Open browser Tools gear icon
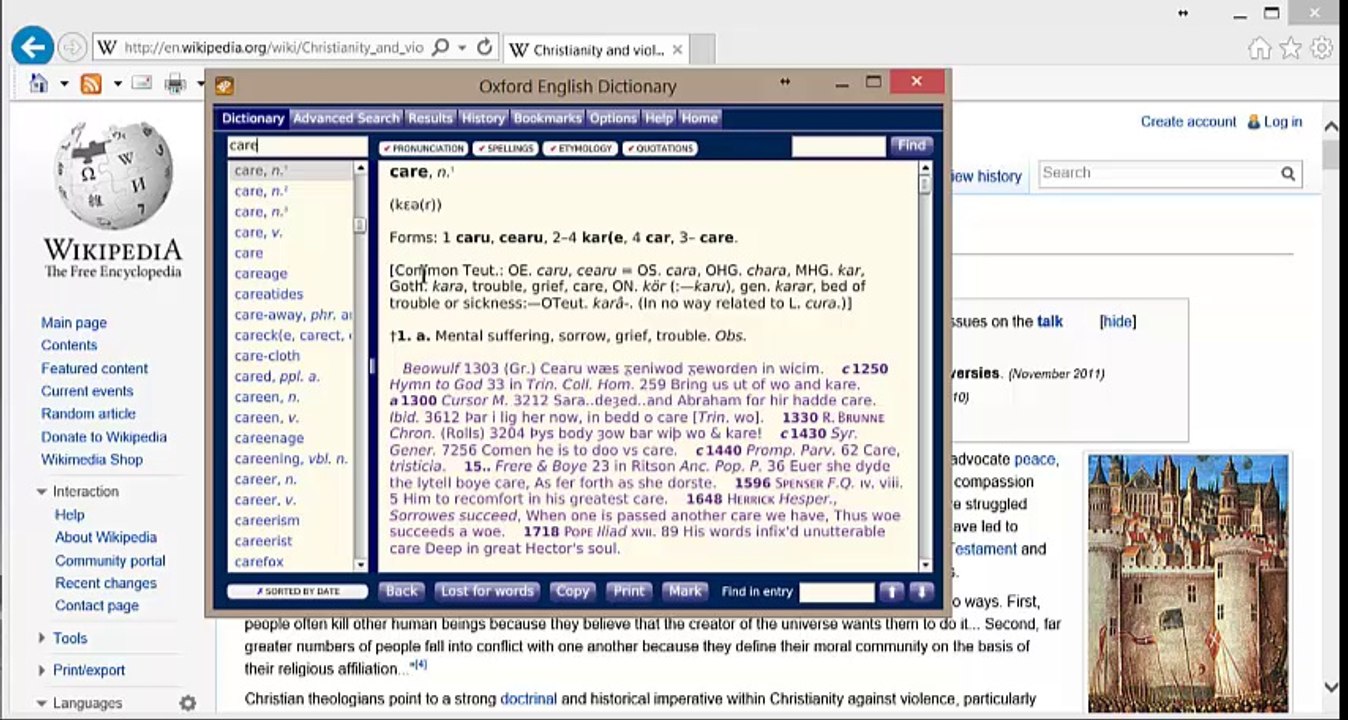Screen dimensions: 1348x720 click(1321, 48)
